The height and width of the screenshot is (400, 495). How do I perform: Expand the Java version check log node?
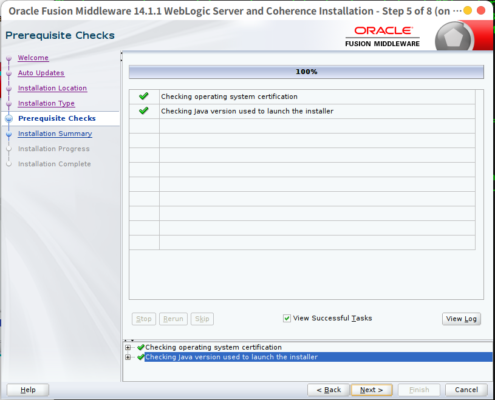click(128, 357)
